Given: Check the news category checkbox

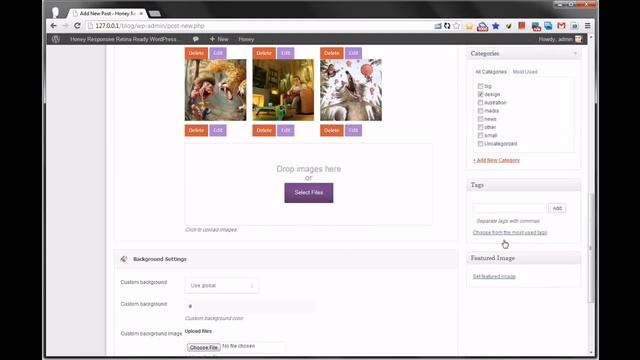Looking at the screenshot, I should [x=480, y=119].
